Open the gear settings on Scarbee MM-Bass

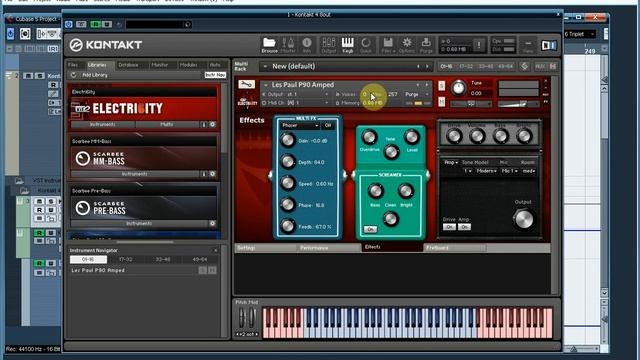click(x=212, y=174)
